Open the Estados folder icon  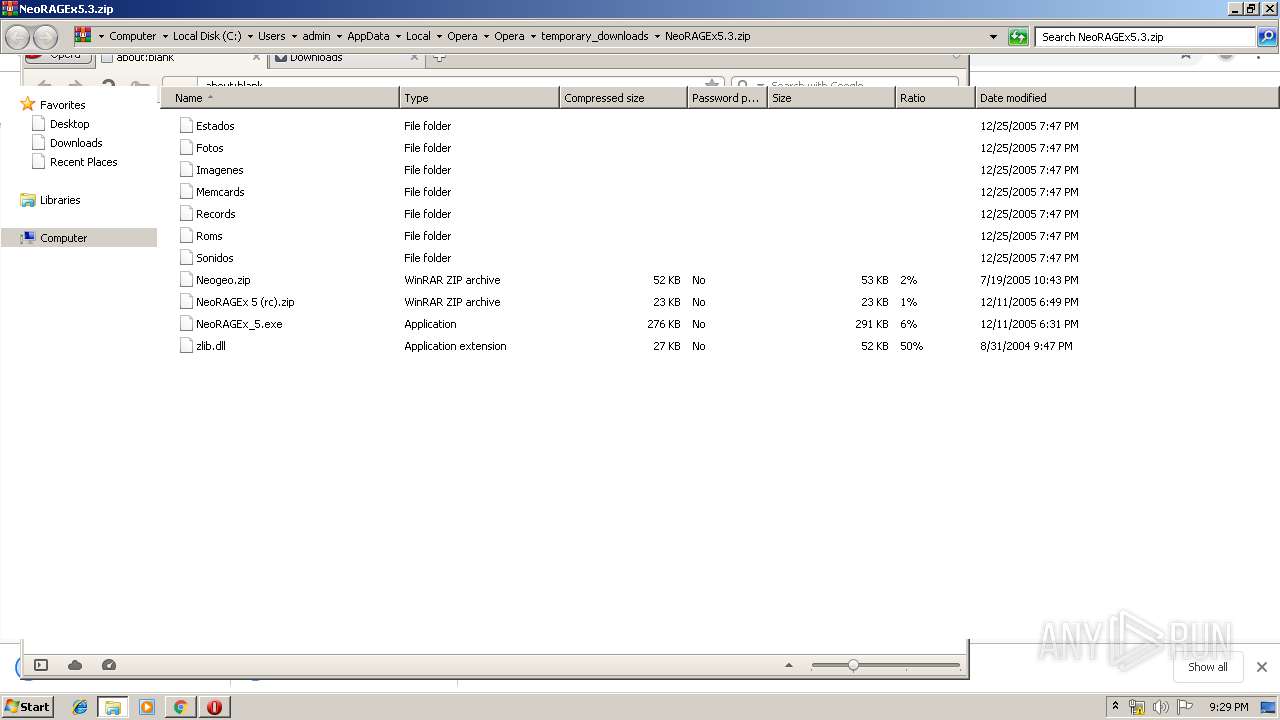tap(186, 125)
